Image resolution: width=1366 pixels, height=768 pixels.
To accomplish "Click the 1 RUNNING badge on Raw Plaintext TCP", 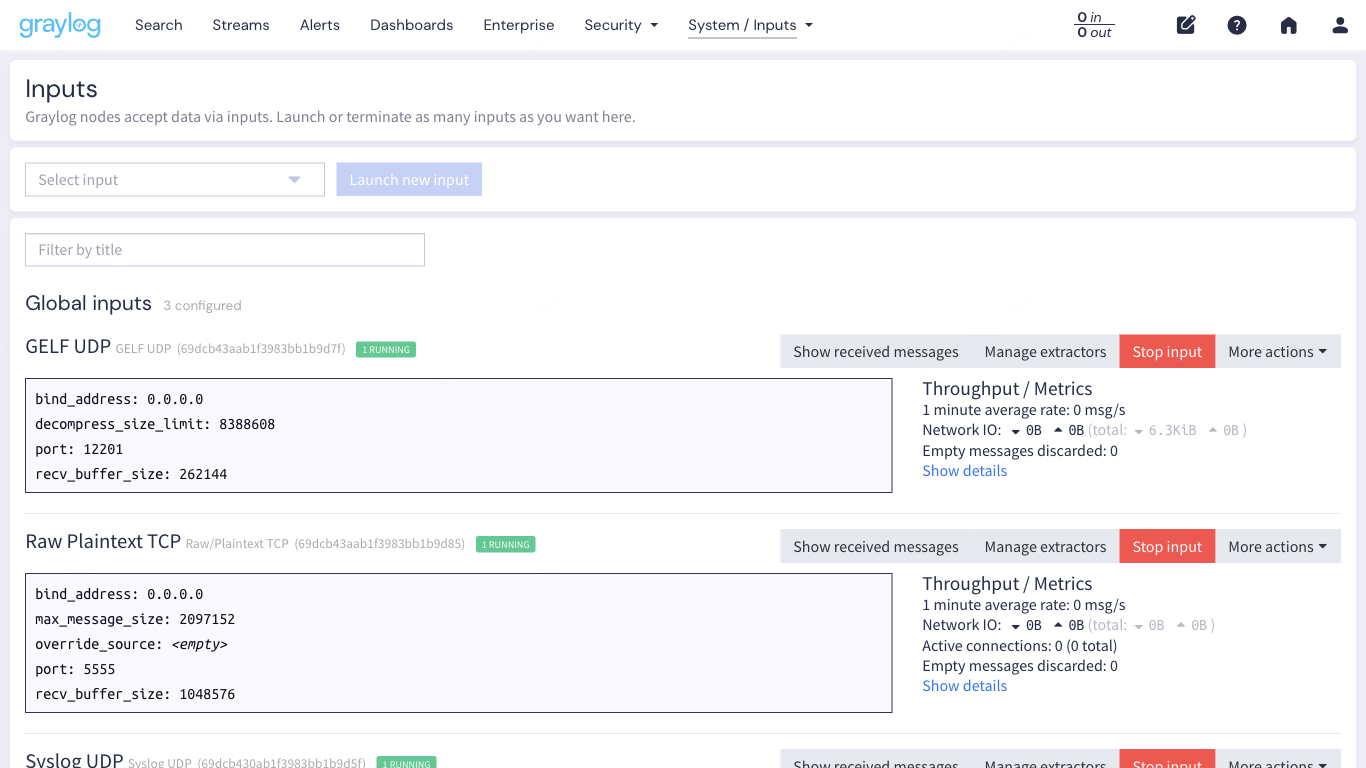I will [505, 544].
